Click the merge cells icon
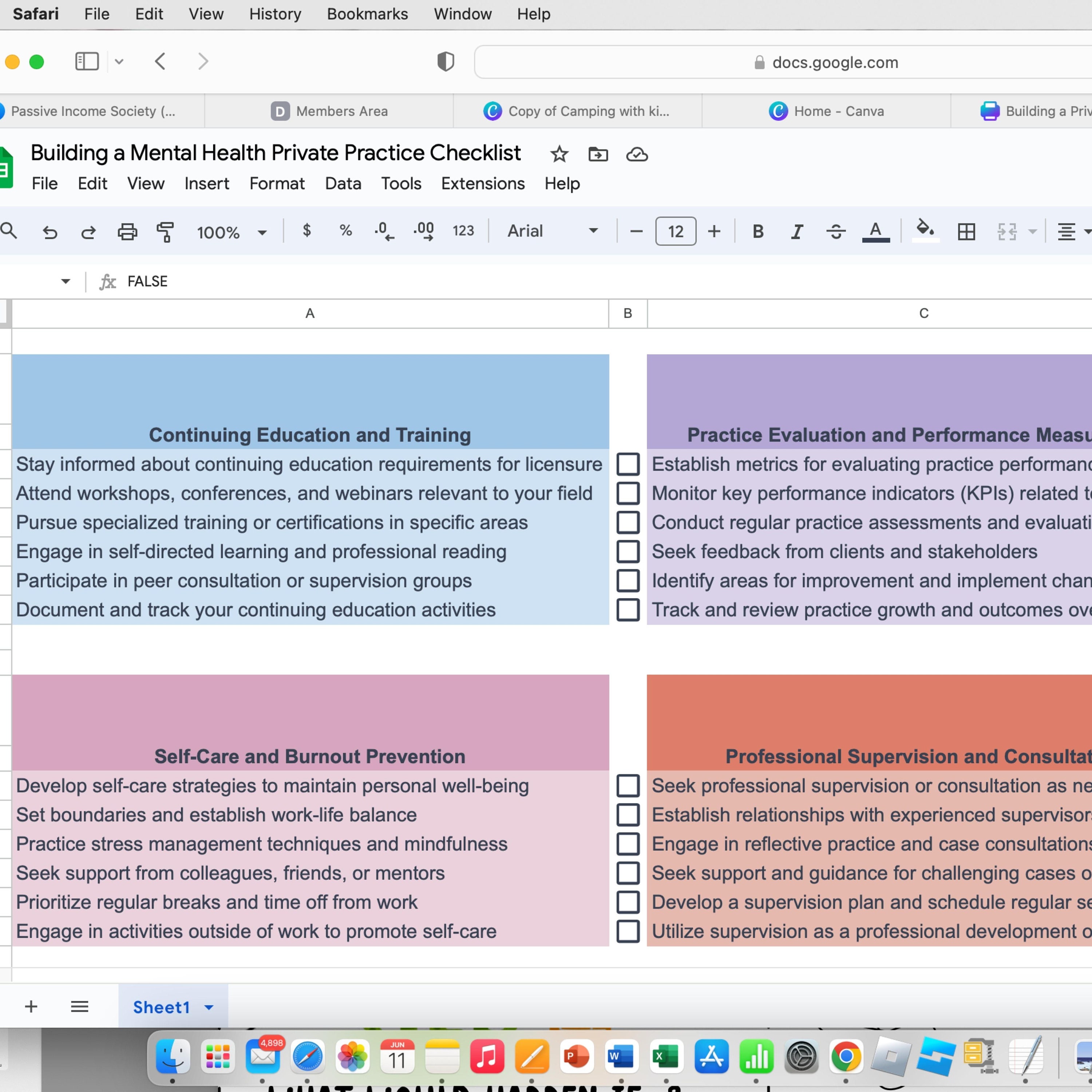Viewport: 1092px width, 1092px height. [x=1007, y=231]
